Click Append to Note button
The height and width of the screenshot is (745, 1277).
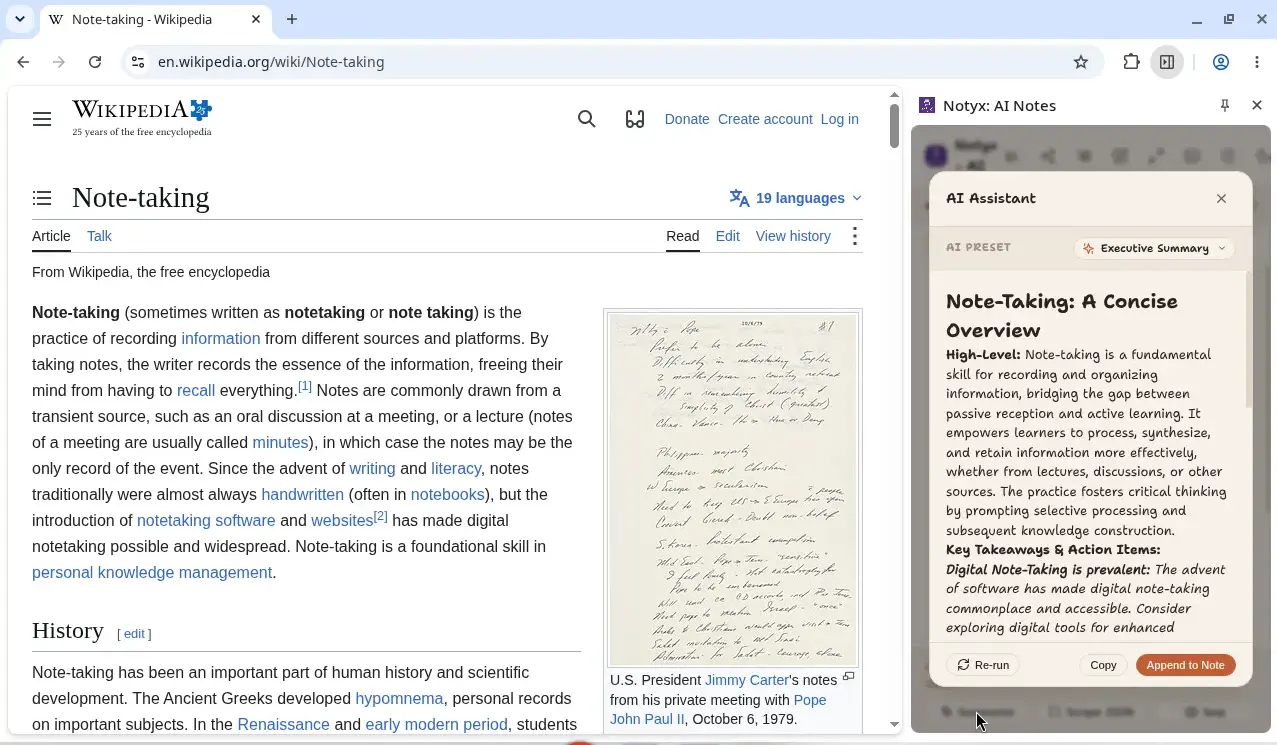pyautogui.click(x=1185, y=665)
